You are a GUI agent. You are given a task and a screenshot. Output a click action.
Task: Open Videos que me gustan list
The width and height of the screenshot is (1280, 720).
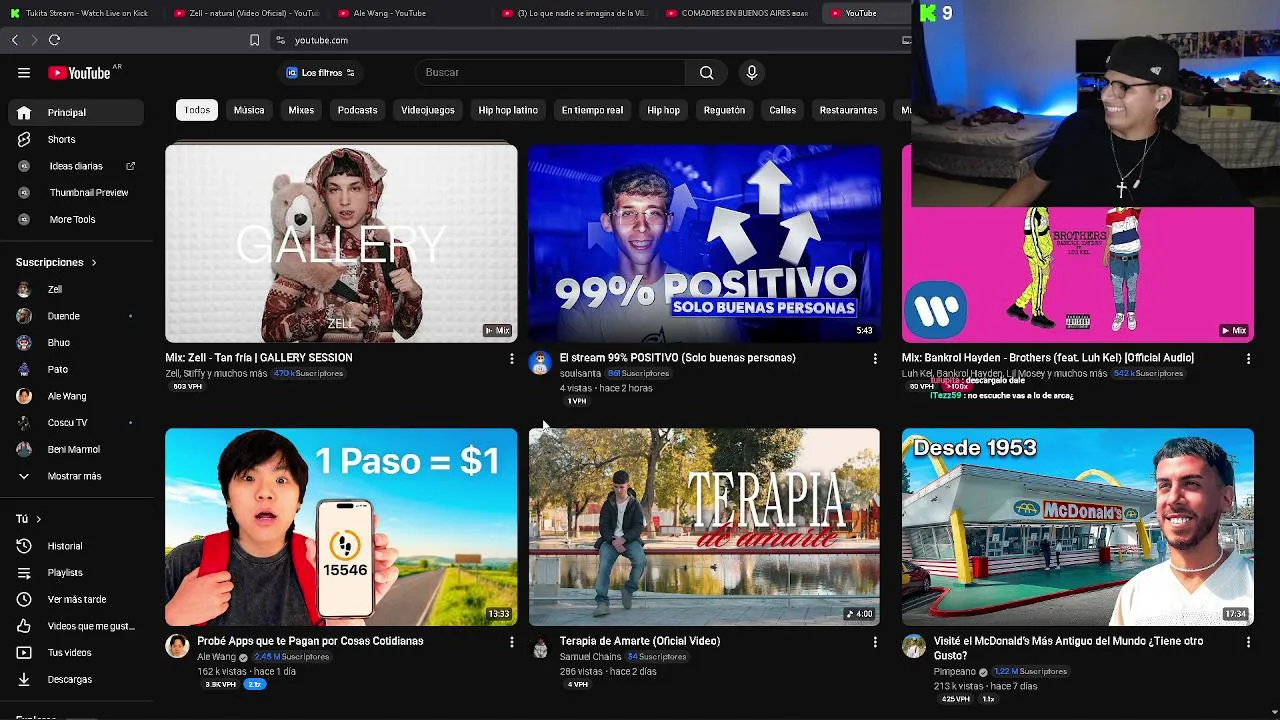coord(76,626)
